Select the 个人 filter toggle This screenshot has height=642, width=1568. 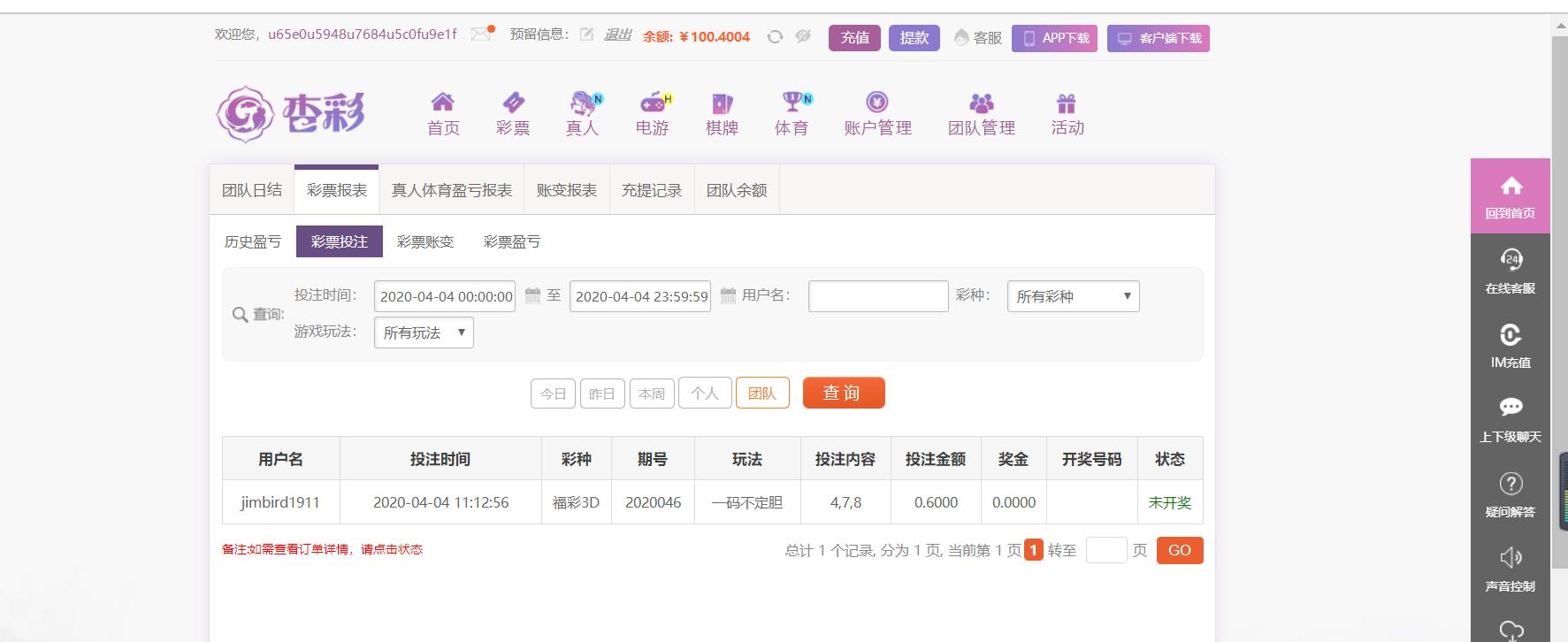704,394
